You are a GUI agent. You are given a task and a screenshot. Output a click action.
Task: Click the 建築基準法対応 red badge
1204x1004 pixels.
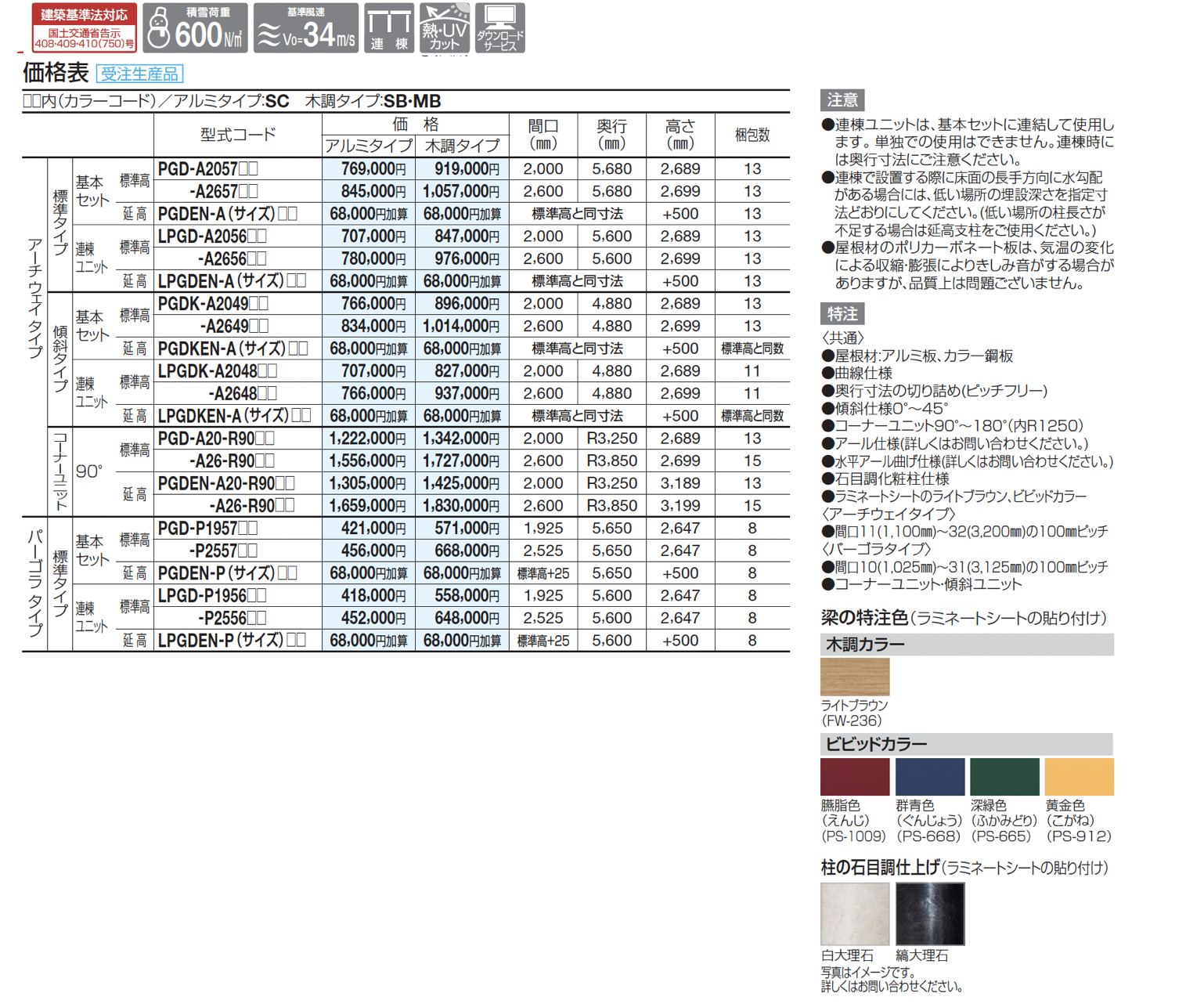(85, 27)
